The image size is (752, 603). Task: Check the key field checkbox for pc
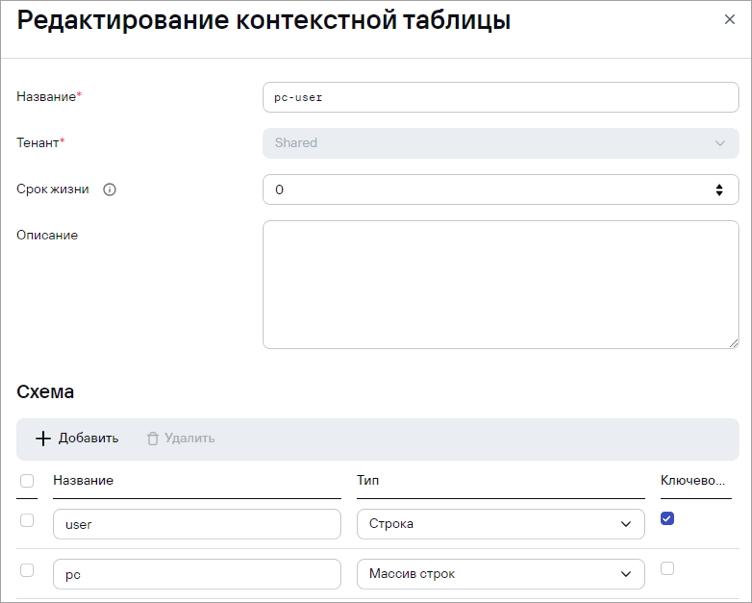point(667,568)
